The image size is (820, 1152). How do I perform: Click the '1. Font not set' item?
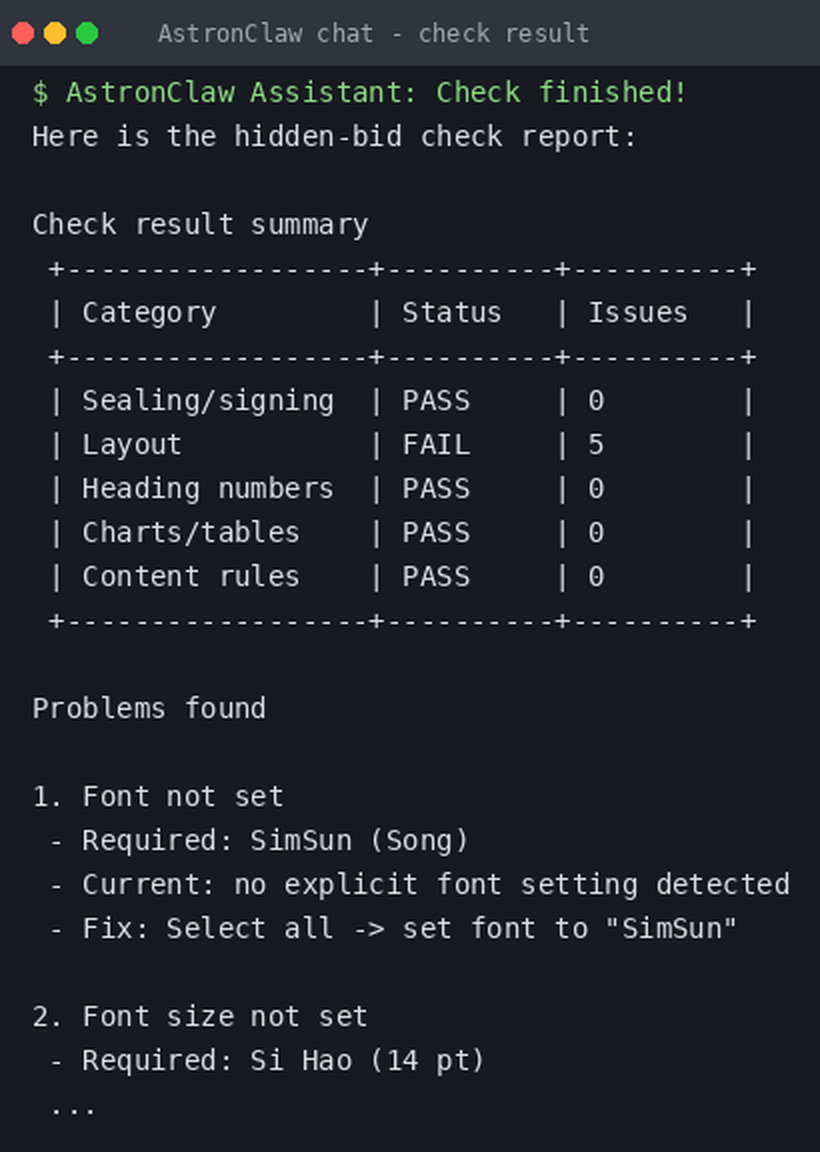tap(158, 797)
